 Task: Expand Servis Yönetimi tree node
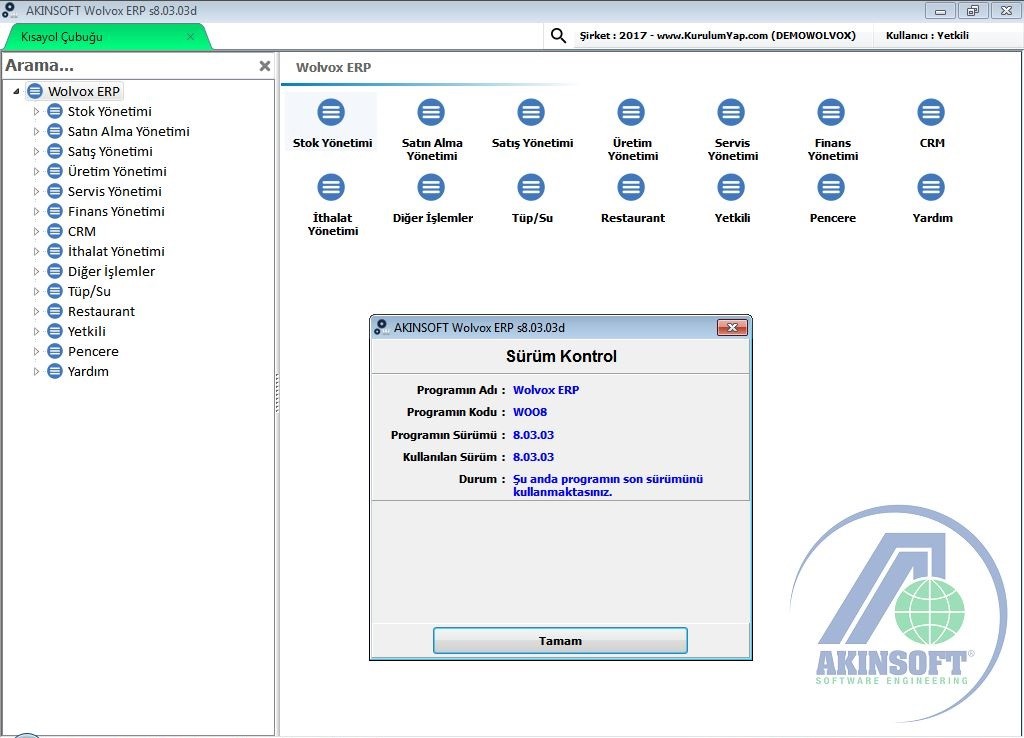37,191
